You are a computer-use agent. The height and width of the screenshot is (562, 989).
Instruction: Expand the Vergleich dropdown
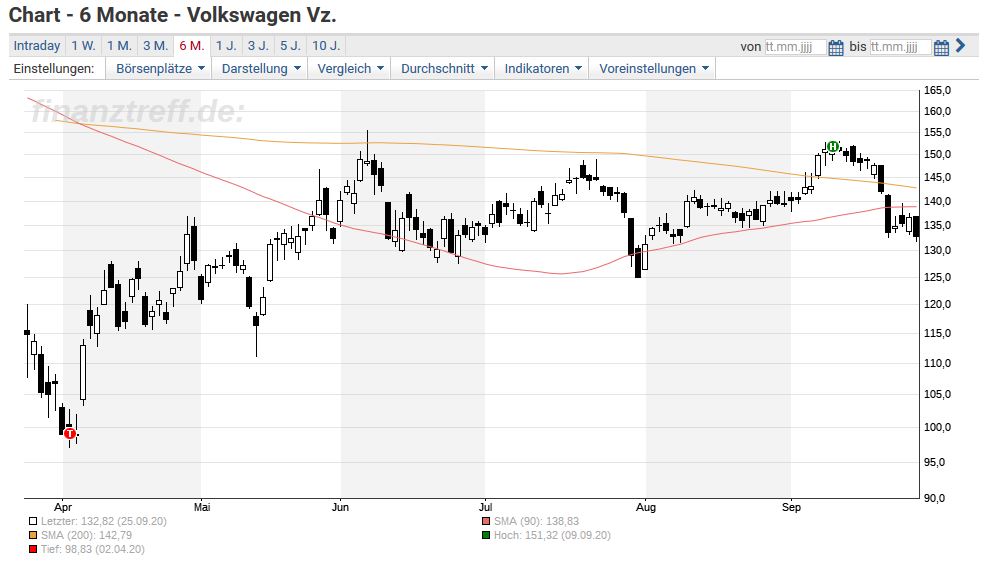[x=350, y=69]
